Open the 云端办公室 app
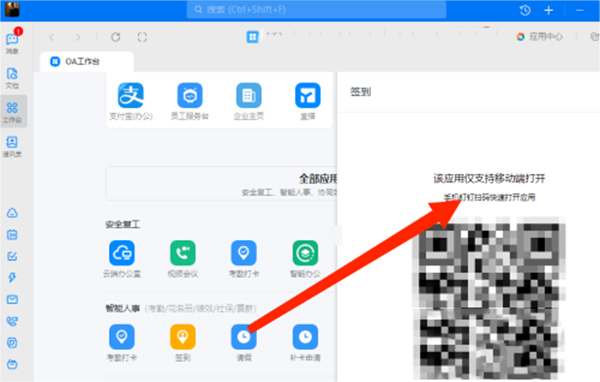Image resolution: width=600 pixels, height=382 pixels. (x=122, y=259)
